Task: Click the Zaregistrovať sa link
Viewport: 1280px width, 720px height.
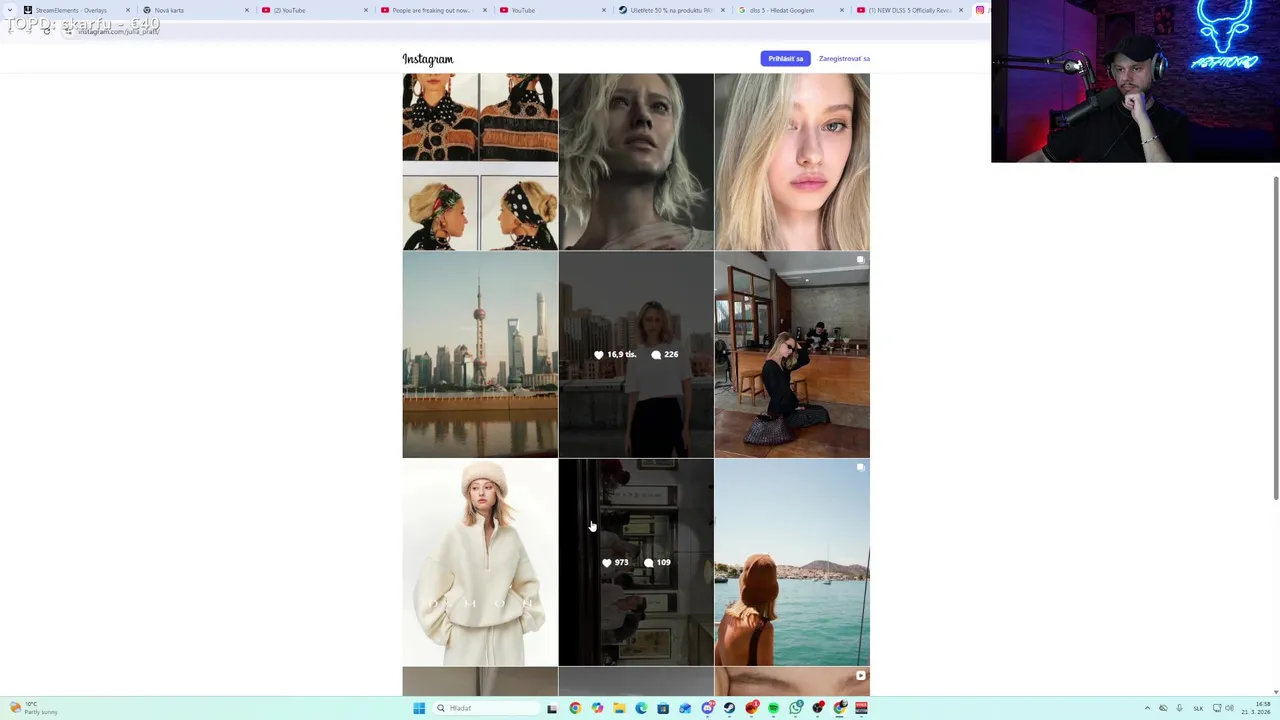Action: pos(844,59)
